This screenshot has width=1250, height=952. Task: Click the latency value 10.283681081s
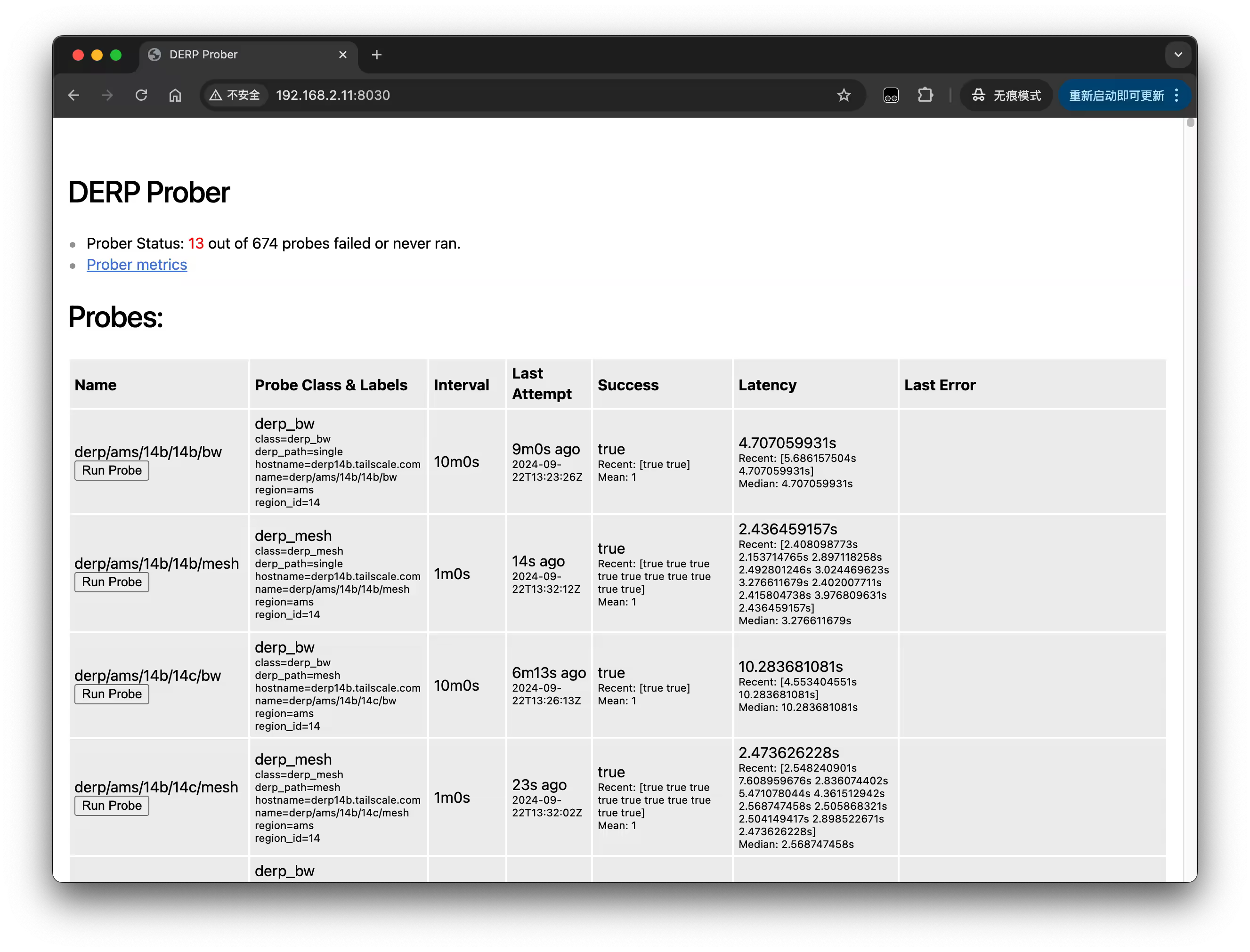point(790,667)
